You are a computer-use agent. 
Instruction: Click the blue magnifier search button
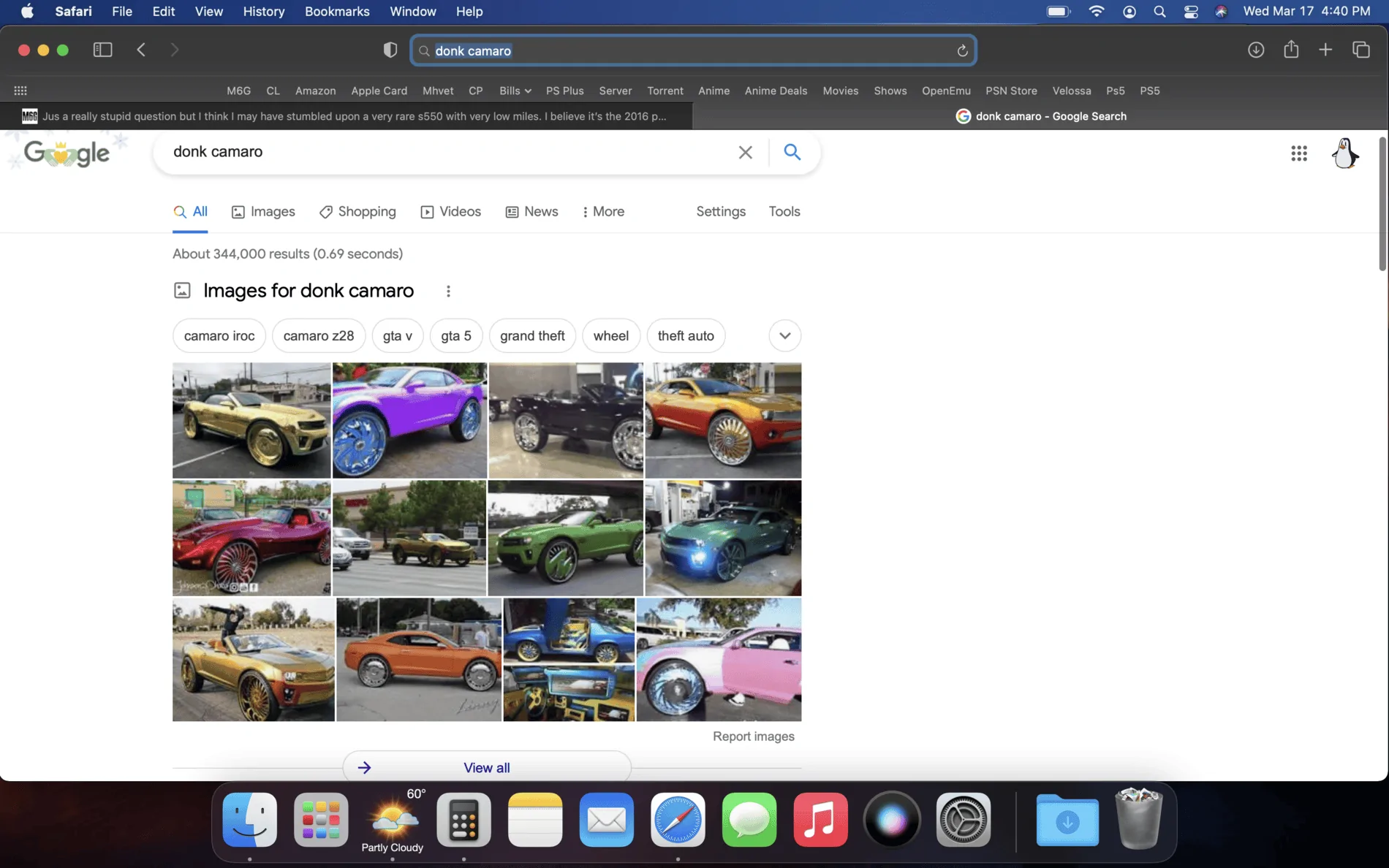[x=792, y=152]
